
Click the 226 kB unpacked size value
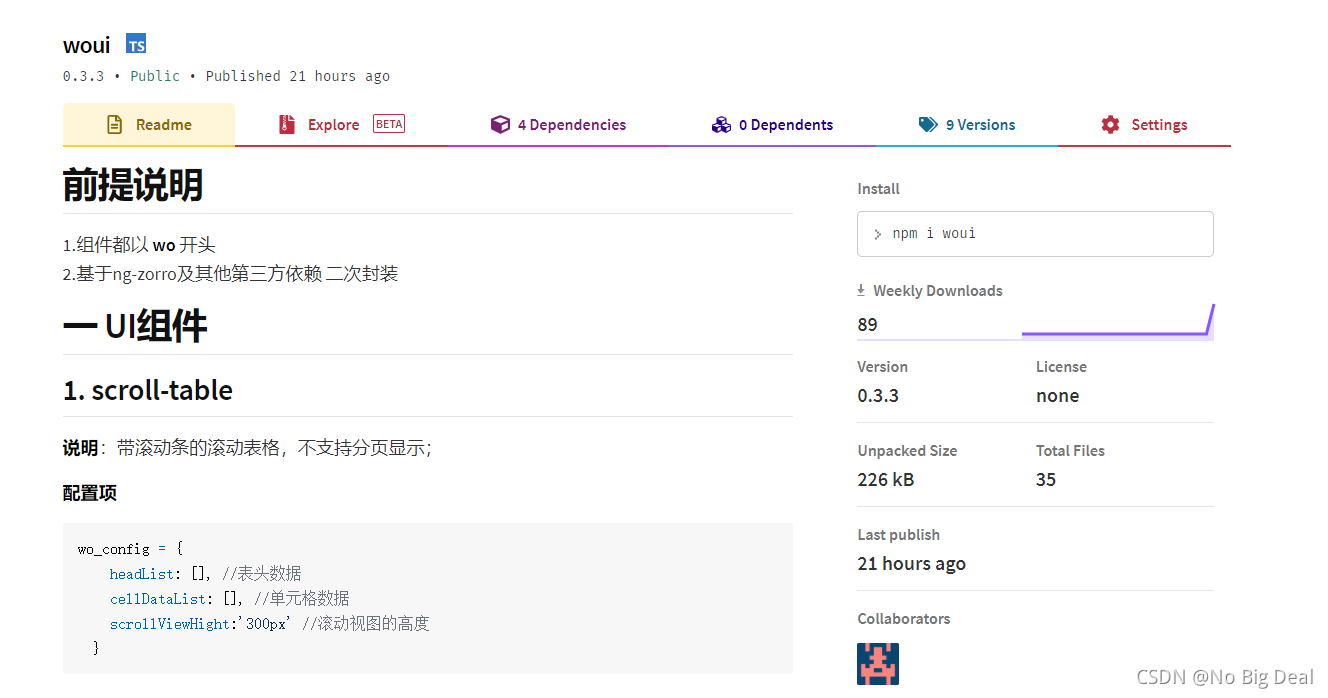click(x=886, y=479)
